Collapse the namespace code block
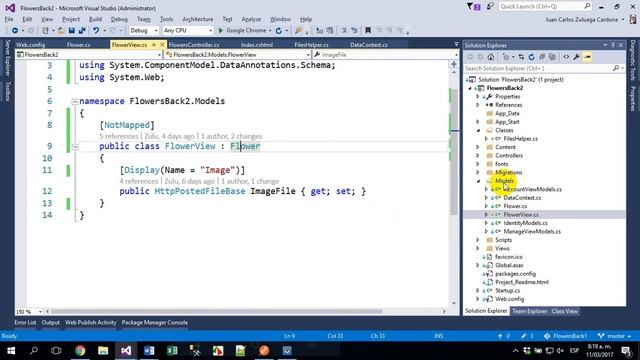Image resolution: width=640 pixels, height=360 pixels. (75, 101)
